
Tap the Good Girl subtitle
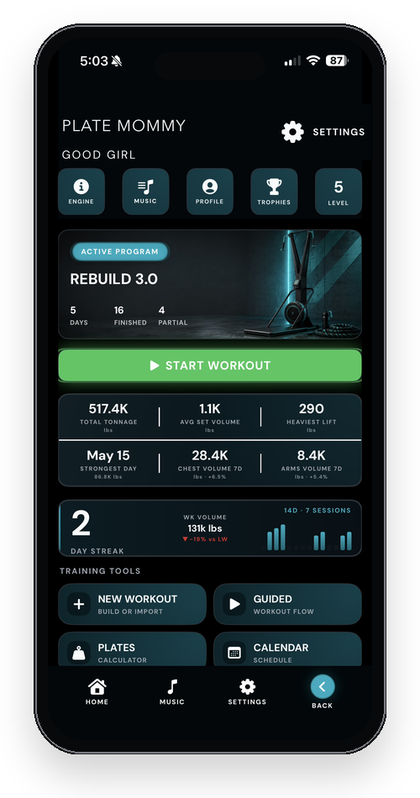pyautogui.click(x=99, y=155)
